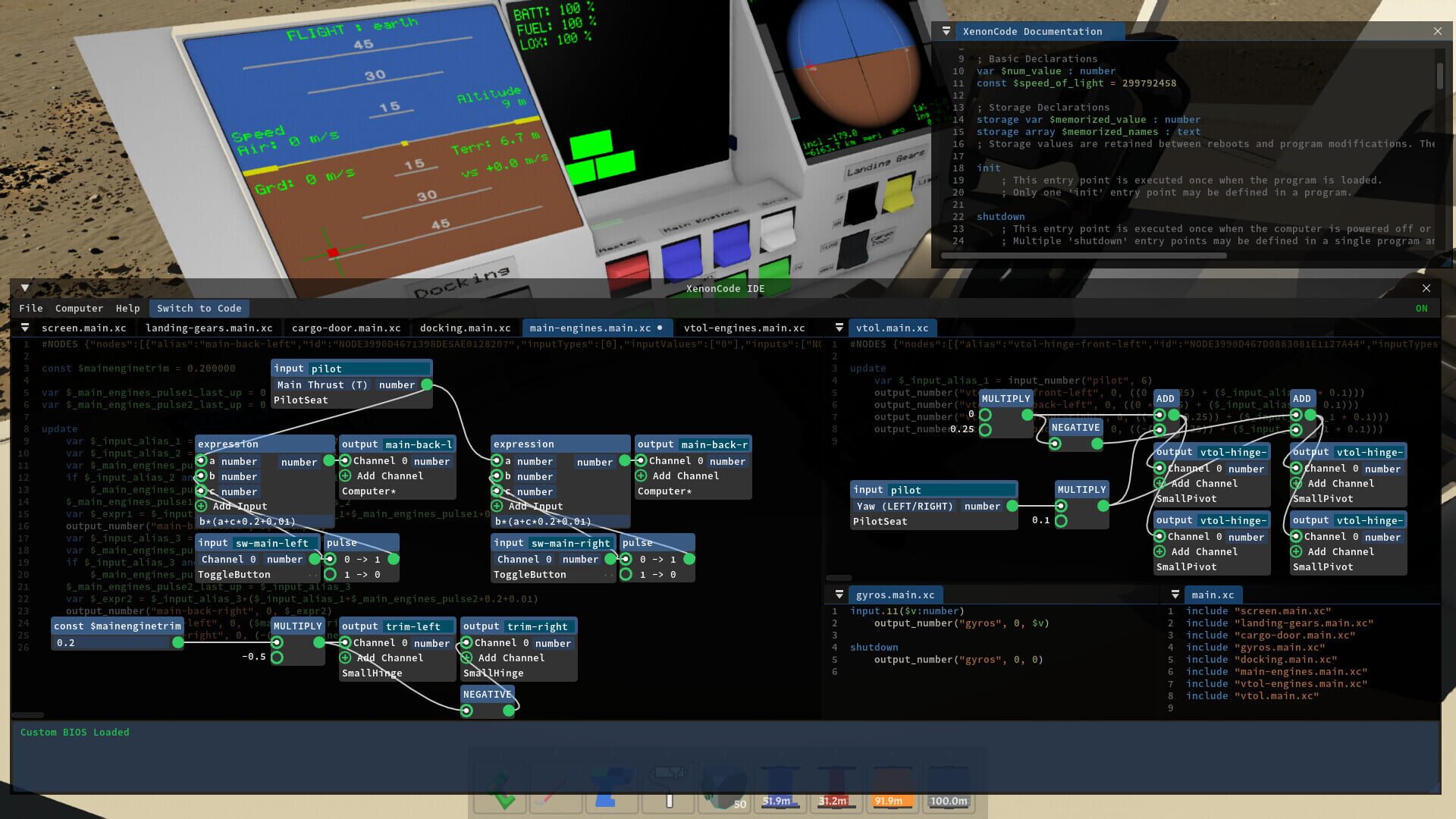Switch to the docking.main.xc tab
The width and height of the screenshot is (1456, 819).
[465, 328]
